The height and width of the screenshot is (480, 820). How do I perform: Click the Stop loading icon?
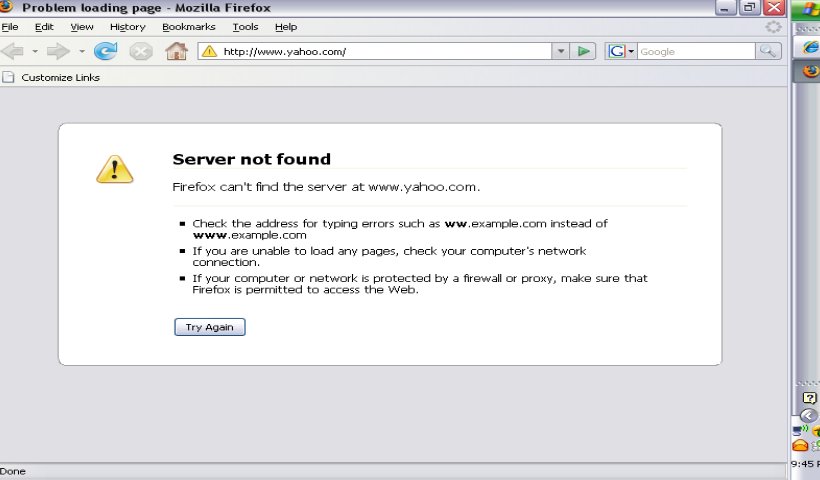141,51
